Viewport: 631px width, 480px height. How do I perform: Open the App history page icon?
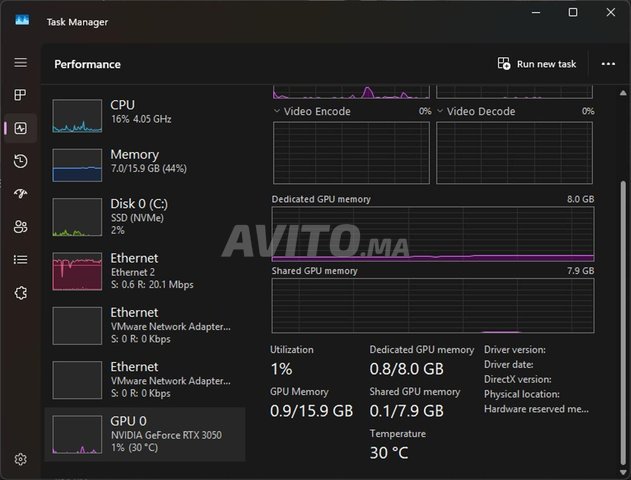coord(20,161)
